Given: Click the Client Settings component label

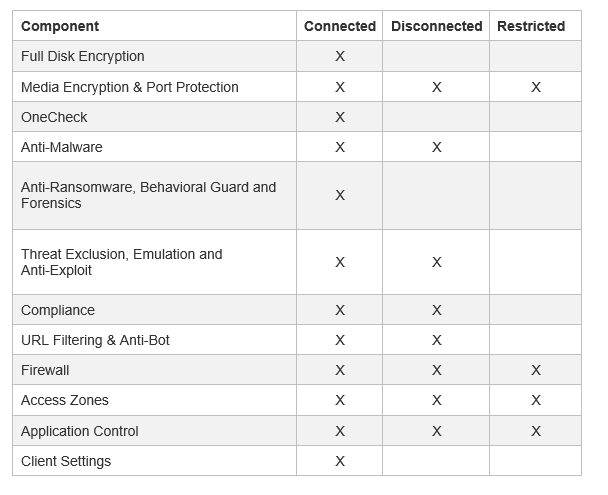Looking at the screenshot, I should coord(66,461).
